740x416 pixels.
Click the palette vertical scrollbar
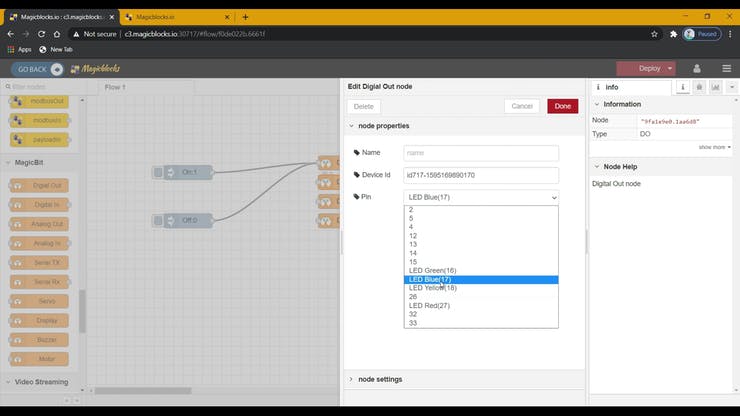pyautogui.click(x=83, y=312)
